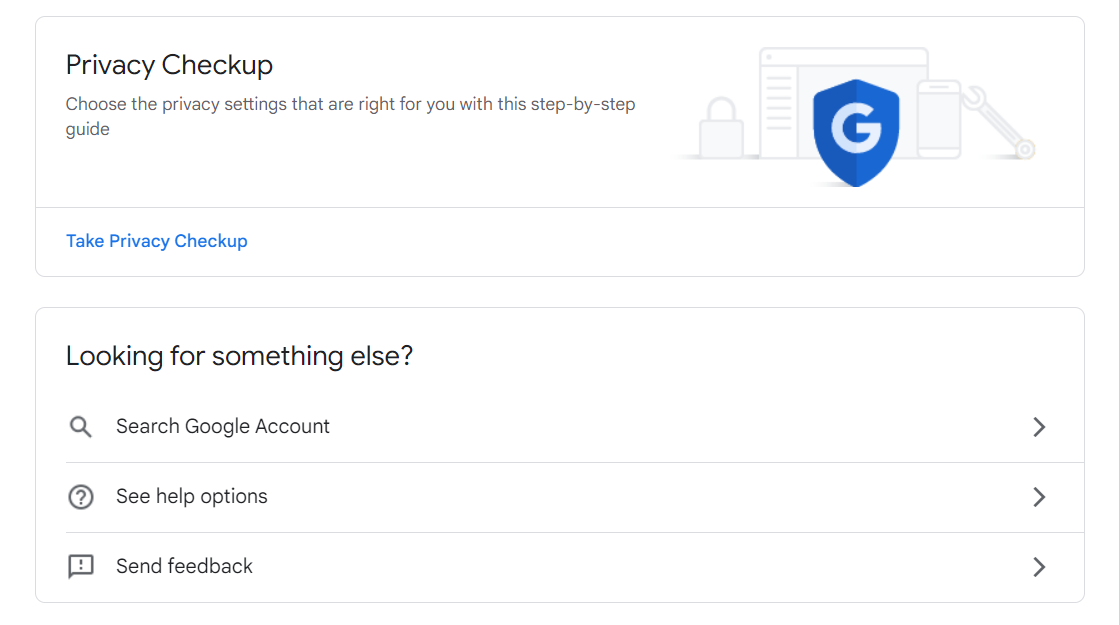Select the Search Google Account label
Viewport: 1119px width, 625px height.
[223, 426]
